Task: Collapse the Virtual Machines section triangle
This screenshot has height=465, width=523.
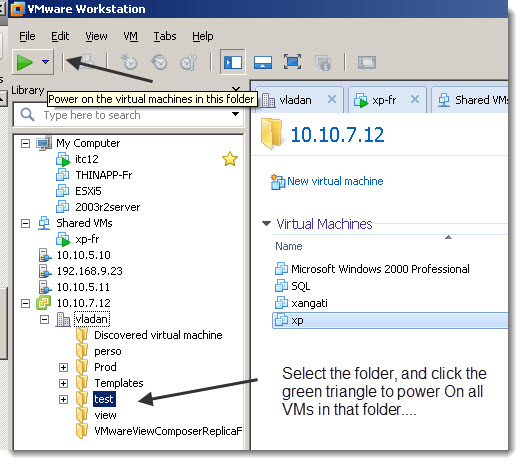Action: click(266, 223)
